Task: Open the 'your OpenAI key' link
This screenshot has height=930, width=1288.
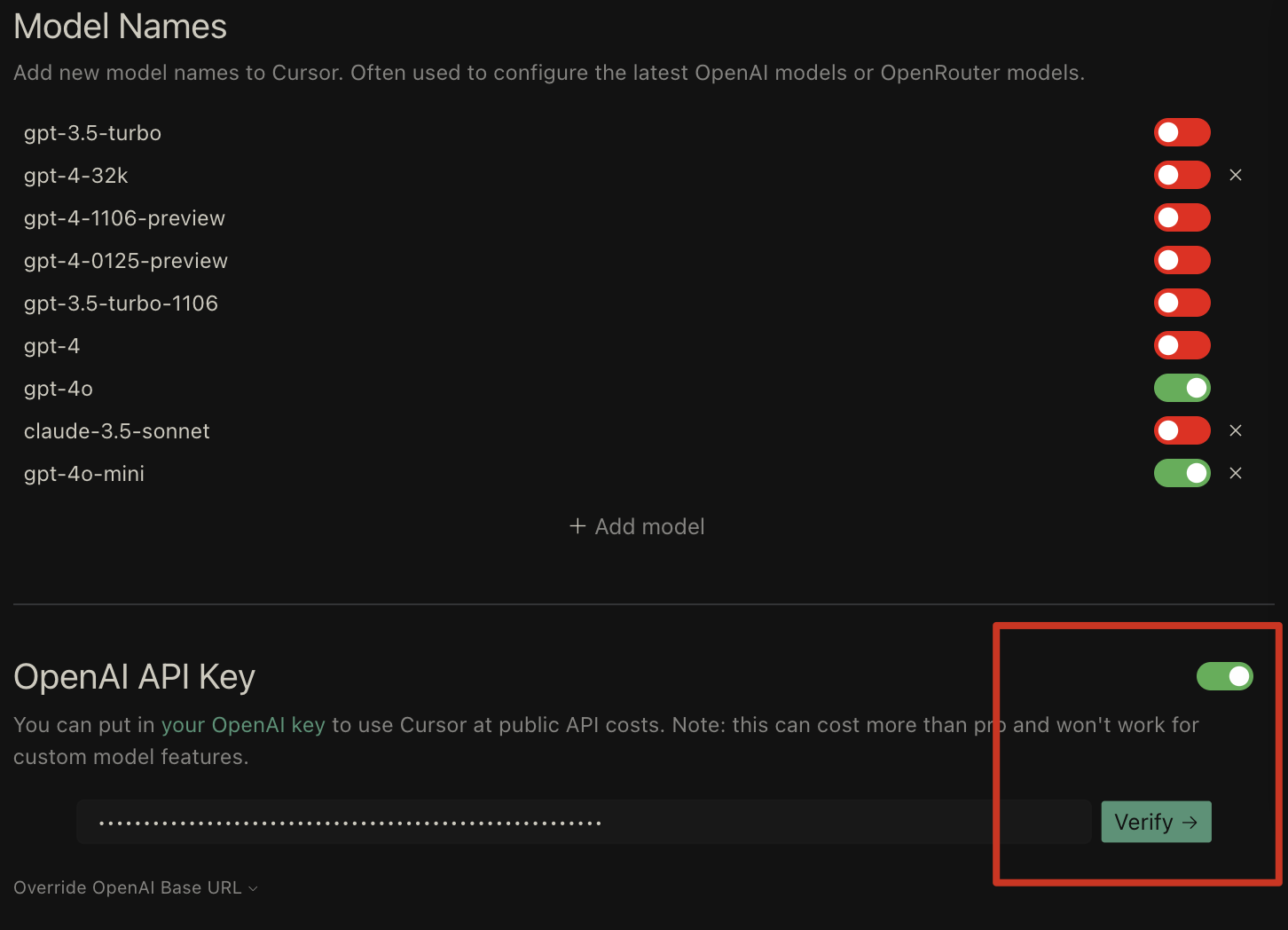Action: coord(243,725)
